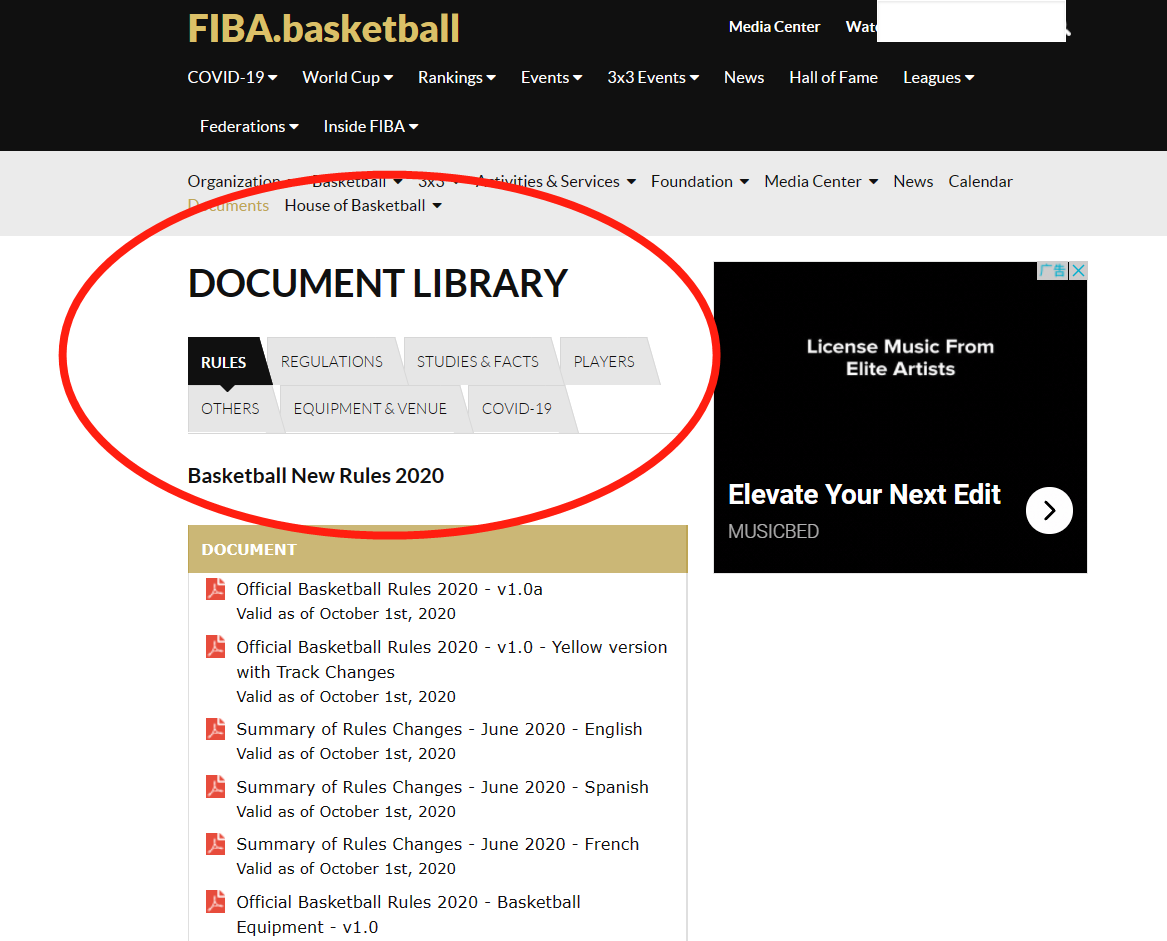Viewport: 1167px width, 941px height.
Task: Click the Media Center link in the black header
Action: point(774,27)
